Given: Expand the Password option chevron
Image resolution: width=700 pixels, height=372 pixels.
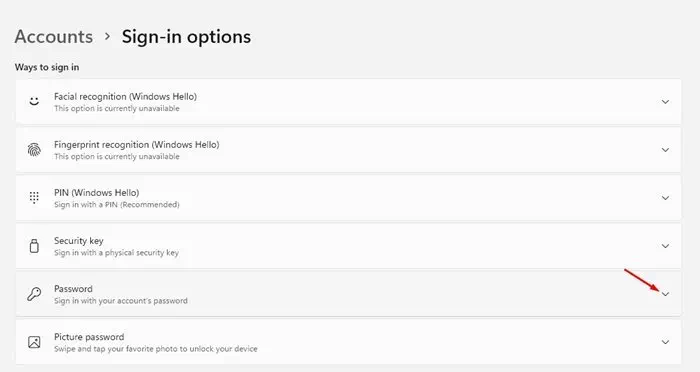Looking at the screenshot, I should [665, 294].
